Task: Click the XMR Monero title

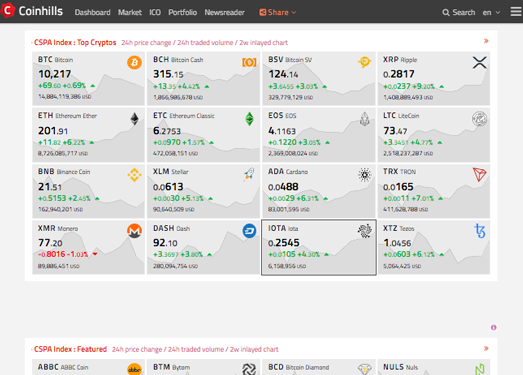Action: [x=58, y=229]
